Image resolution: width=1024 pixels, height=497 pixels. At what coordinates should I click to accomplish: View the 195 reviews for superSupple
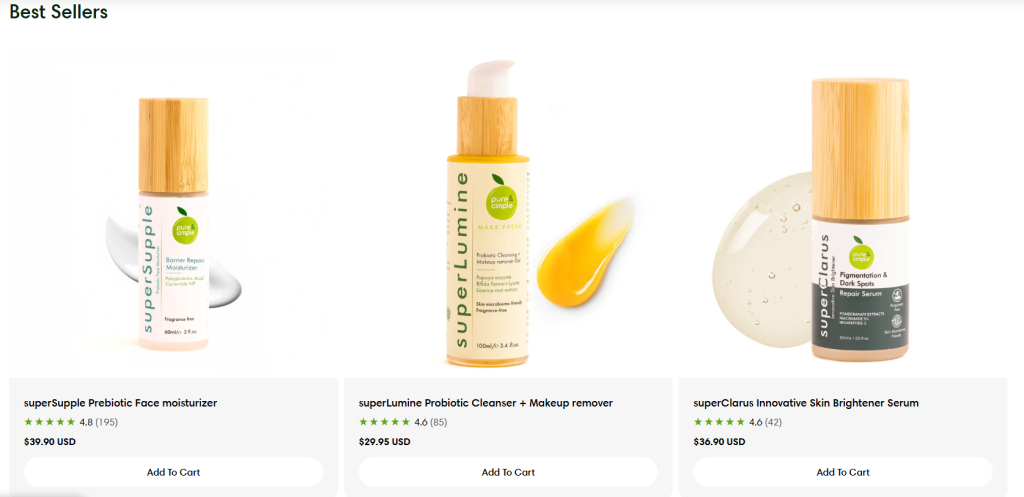106,422
